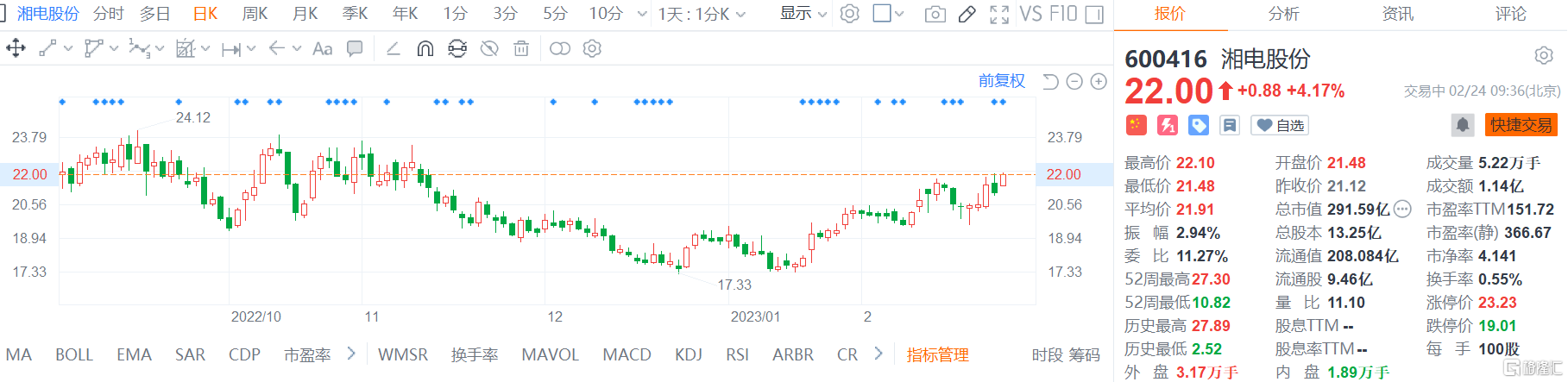Screen dimensions: 1568x382
Task: Toggle continuous drawing lock mode
Action: click(457, 49)
